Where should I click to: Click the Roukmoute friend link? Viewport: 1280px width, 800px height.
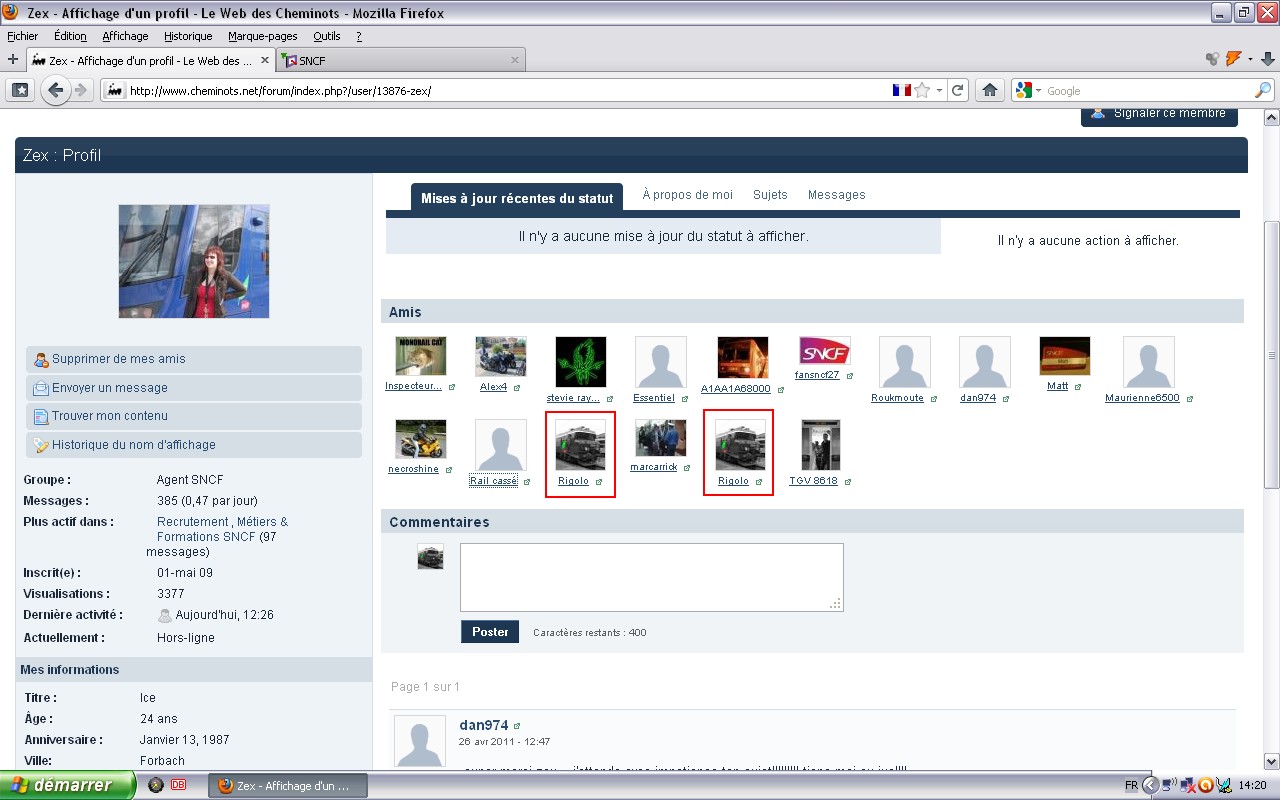point(897,398)
